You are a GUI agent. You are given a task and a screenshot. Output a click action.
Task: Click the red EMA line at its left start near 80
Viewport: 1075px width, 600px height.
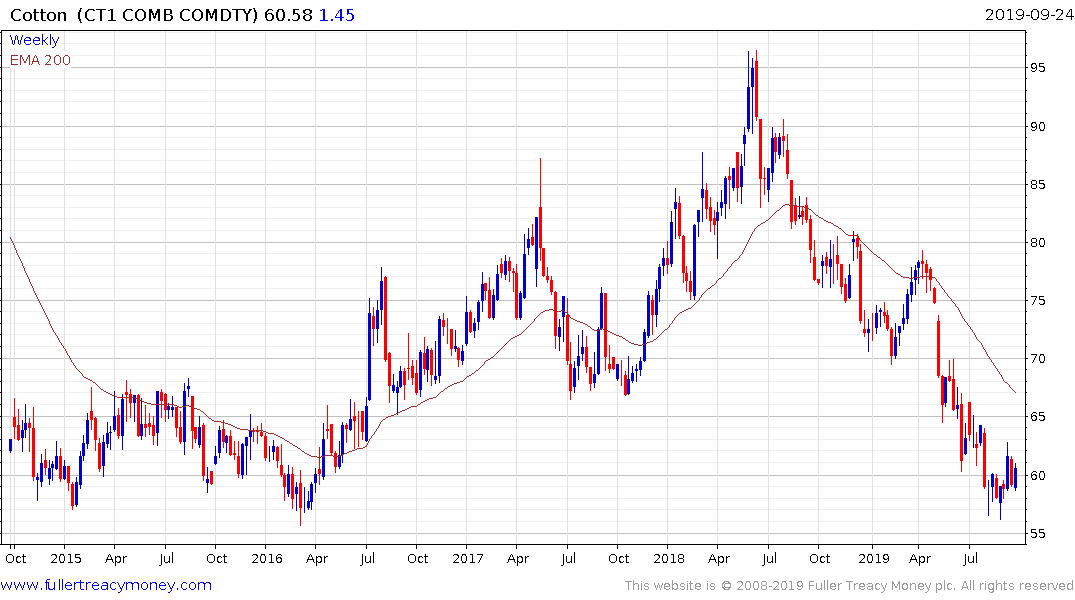(x=12, y=239)
